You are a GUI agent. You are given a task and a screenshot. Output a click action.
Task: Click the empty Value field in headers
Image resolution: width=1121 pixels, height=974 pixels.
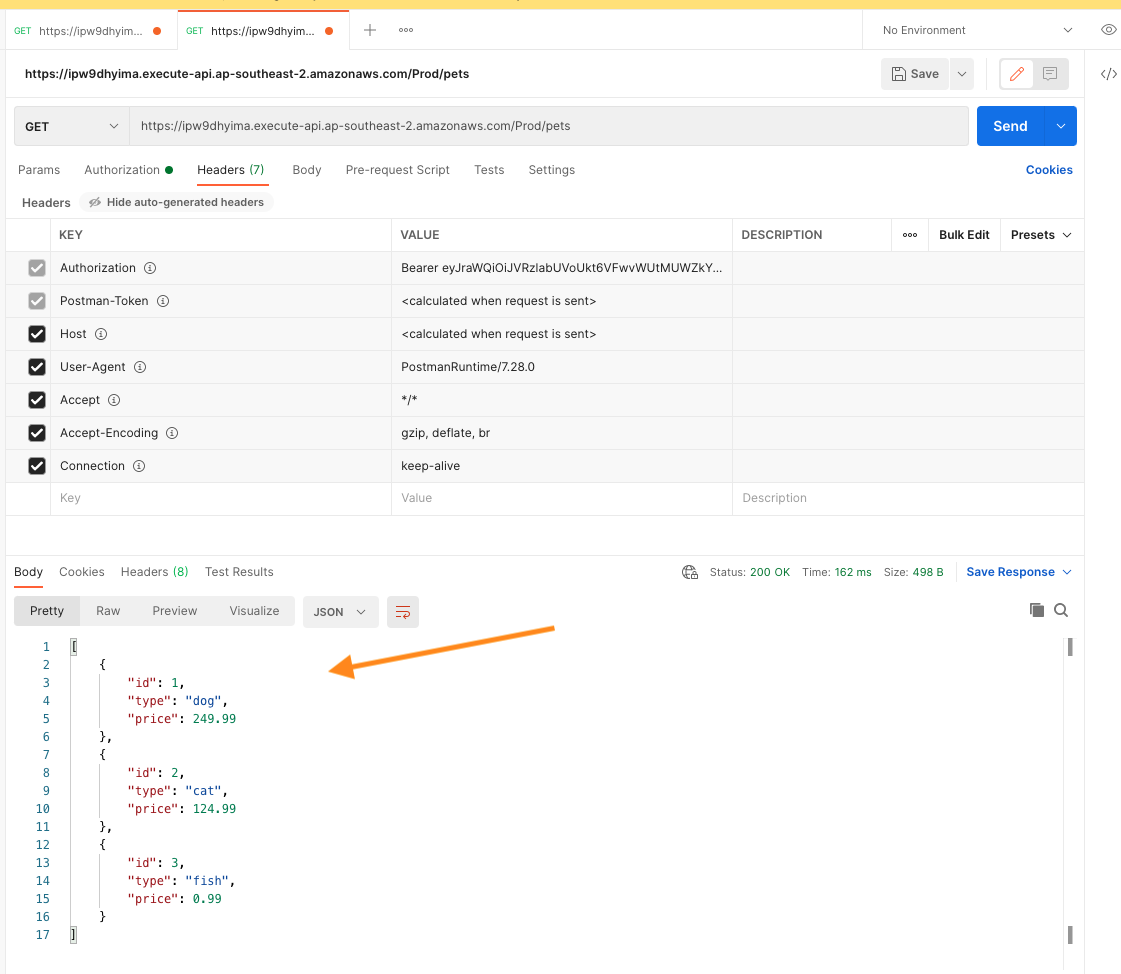point(561,498)
